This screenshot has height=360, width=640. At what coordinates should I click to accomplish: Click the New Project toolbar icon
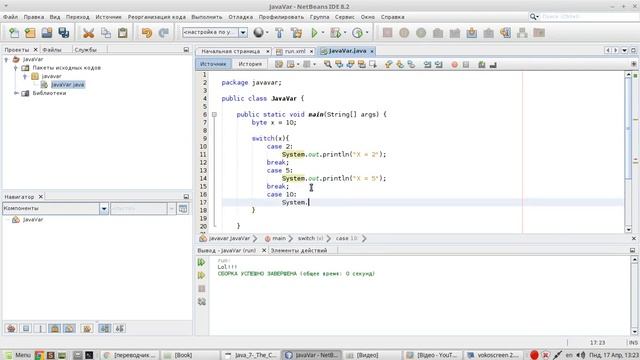[30, 33]
